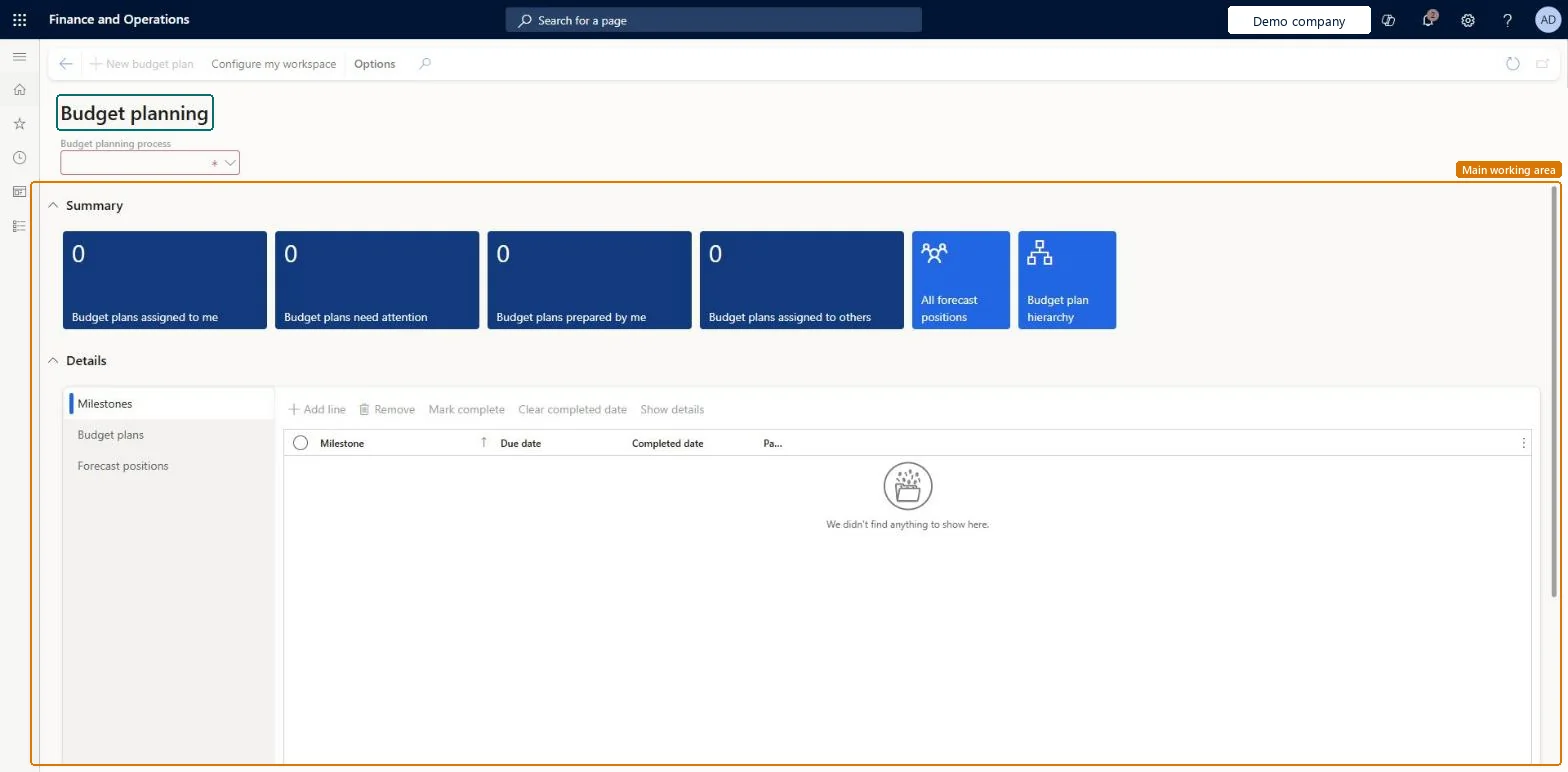Open the settings gear
The height and width of the screenshot is (772, 1568).
click(1468, 20)
